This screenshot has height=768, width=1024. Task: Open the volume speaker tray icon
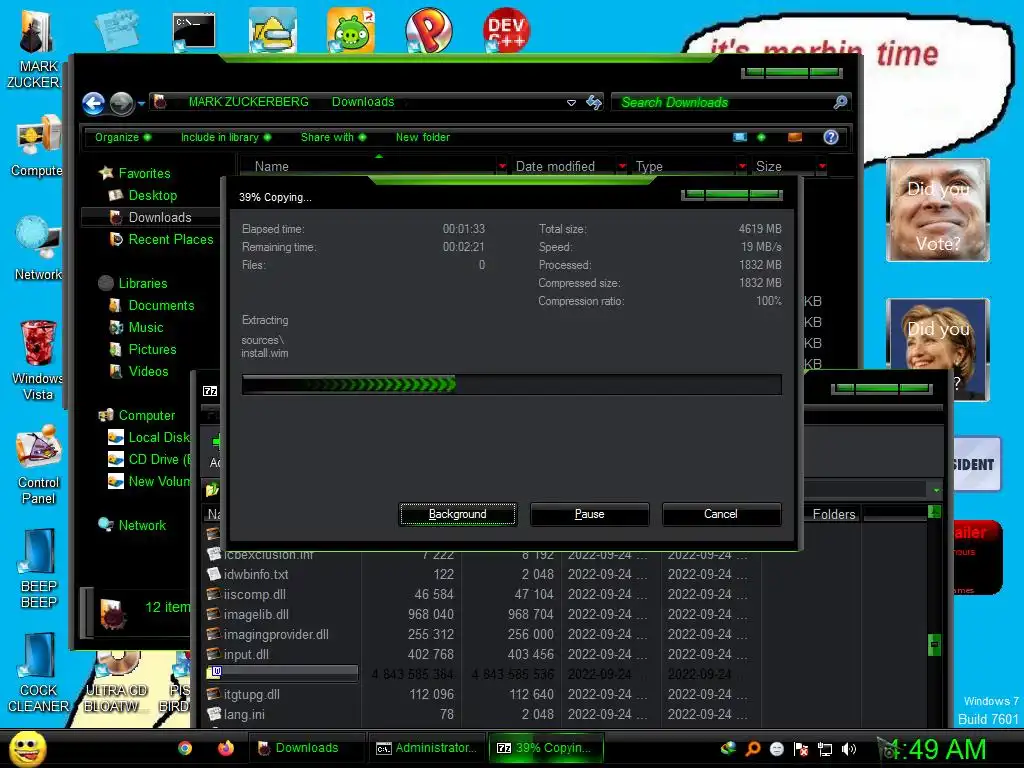pyautogui.click(x=849, y=749)
